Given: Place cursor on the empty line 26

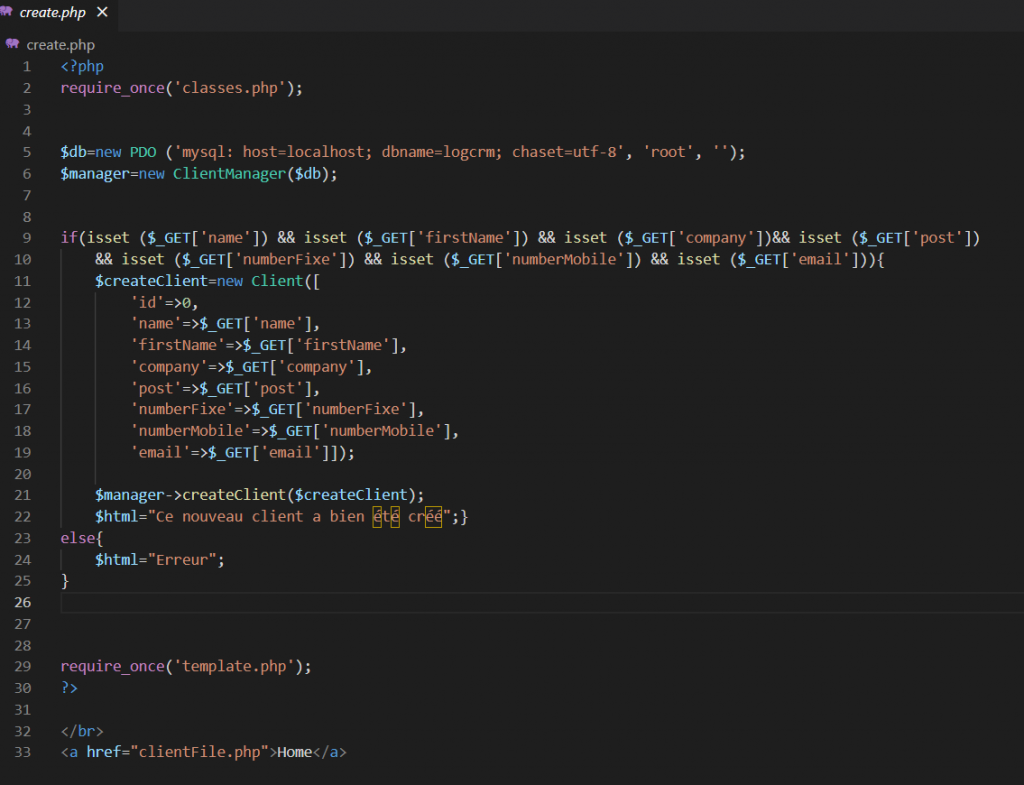Looking at the screenshot, I should point(542,602).
